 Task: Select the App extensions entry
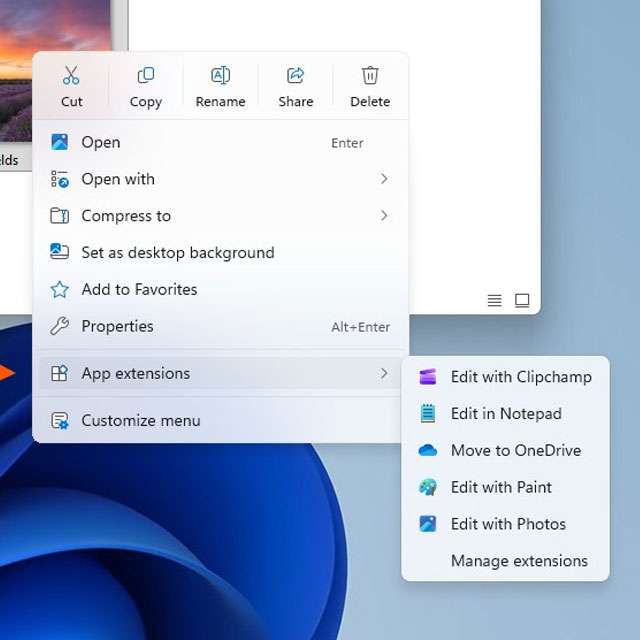pyautogui.click(x=220, y=373)
